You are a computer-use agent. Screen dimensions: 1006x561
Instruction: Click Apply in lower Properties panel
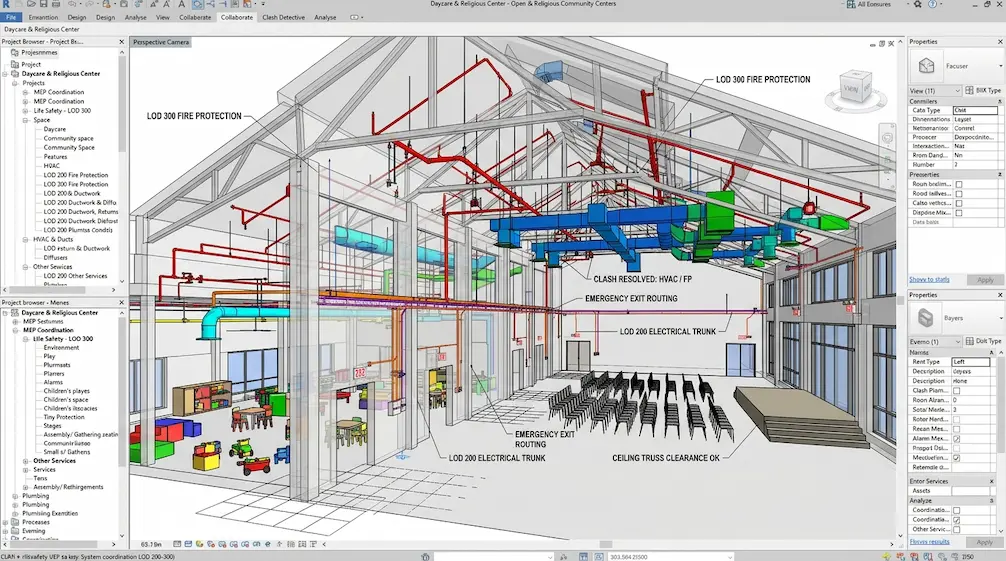(x=984, y=542)
